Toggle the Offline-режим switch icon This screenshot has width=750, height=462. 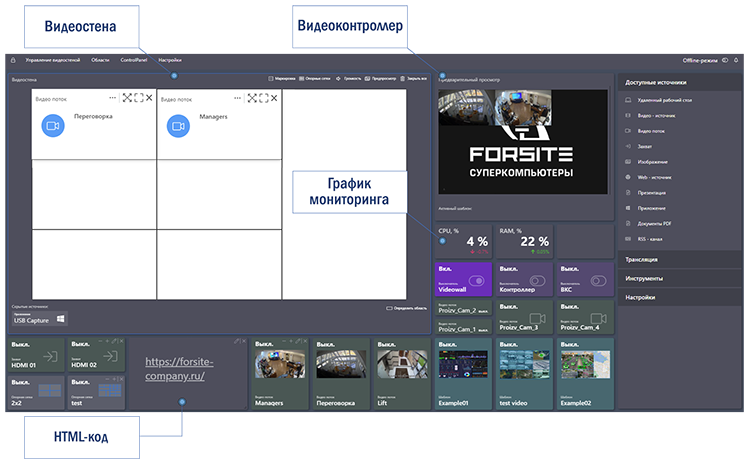725,60
